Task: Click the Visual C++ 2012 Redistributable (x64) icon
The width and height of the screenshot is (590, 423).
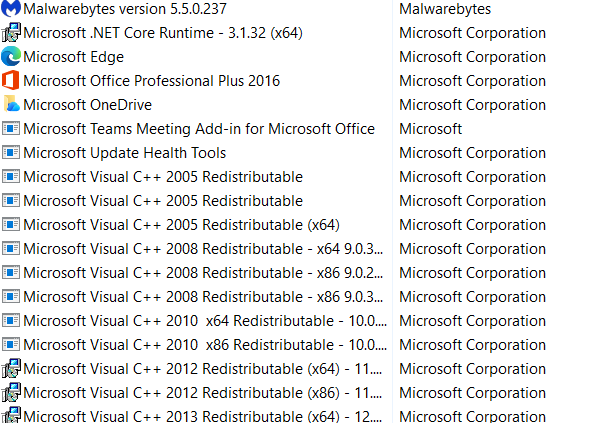Action: pyautogui.click(x=11, y=368)
